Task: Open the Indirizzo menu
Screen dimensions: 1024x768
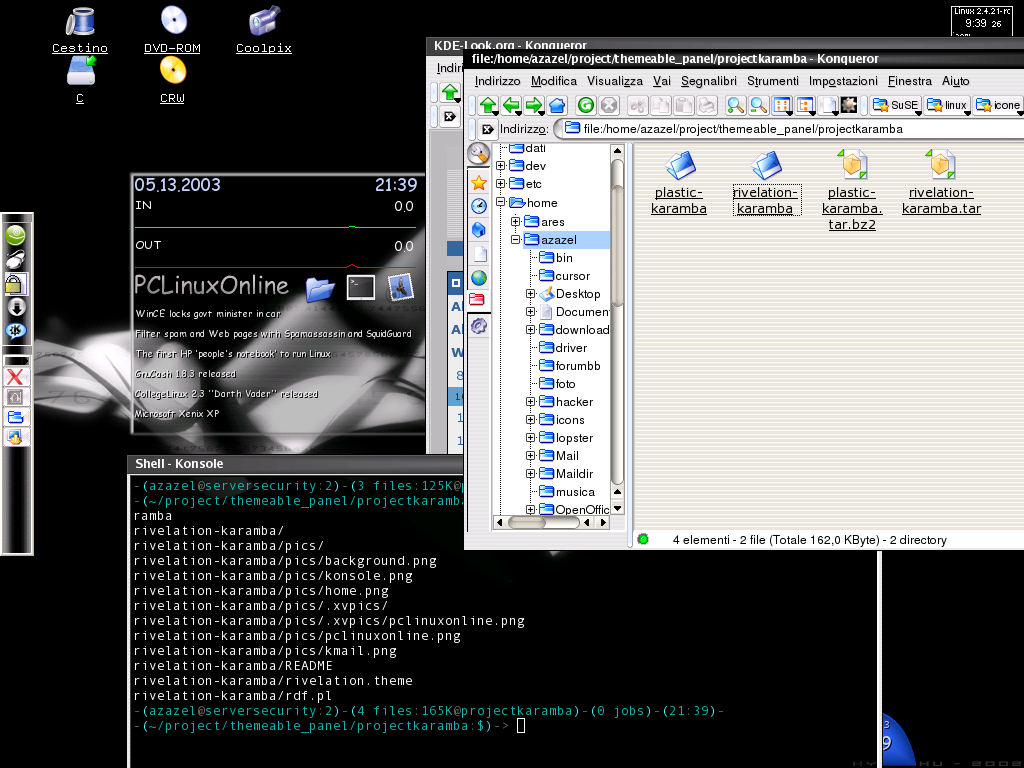Action: (x=497, y=81)
